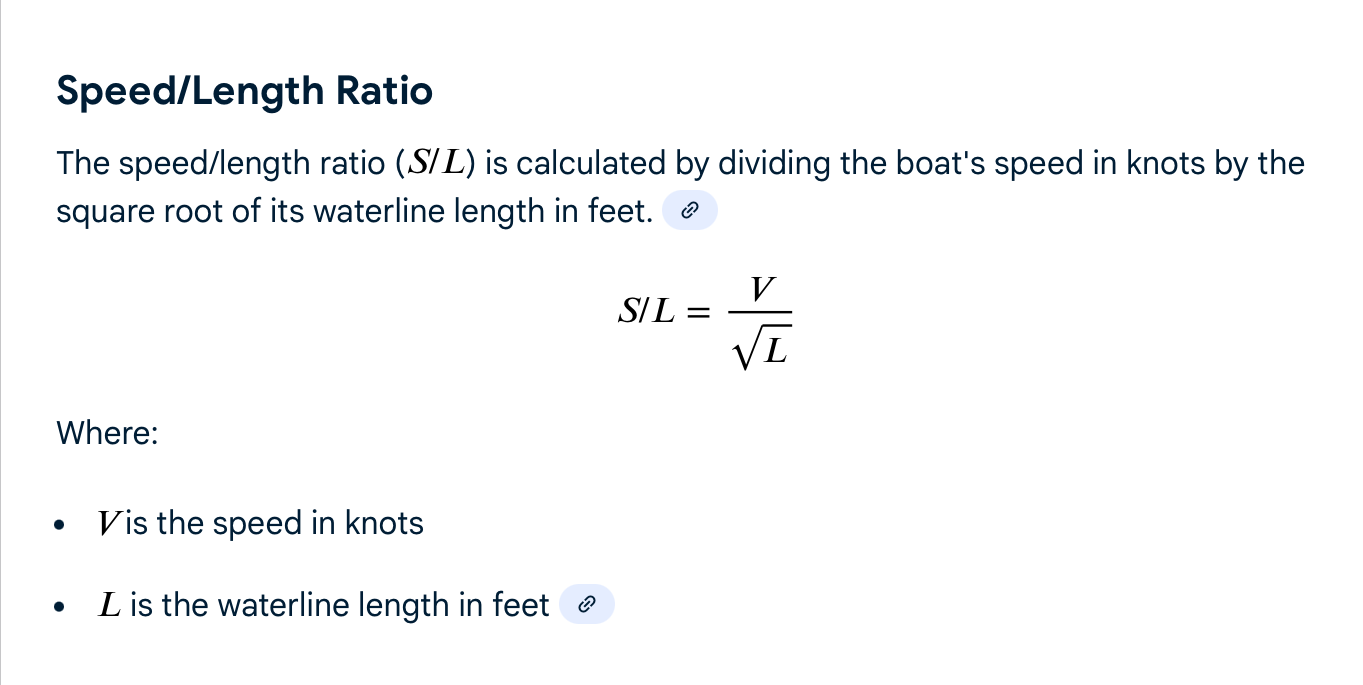Click the "Where:" label
This screenshot has width=1363, height=685.
(107, 433)
